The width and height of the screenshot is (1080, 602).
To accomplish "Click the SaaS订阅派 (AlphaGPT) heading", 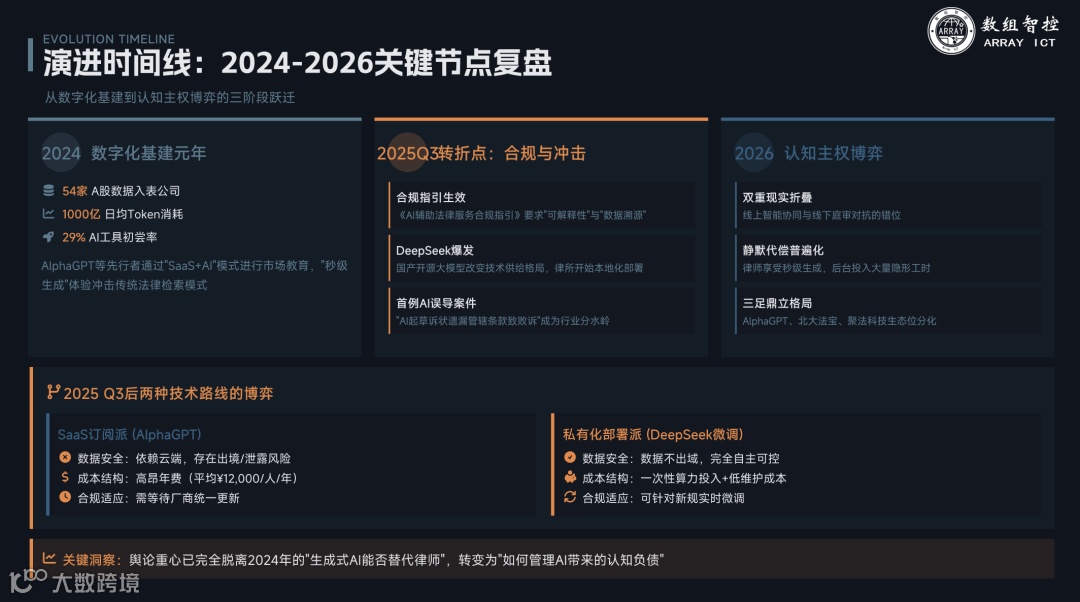I will [129, 435].
